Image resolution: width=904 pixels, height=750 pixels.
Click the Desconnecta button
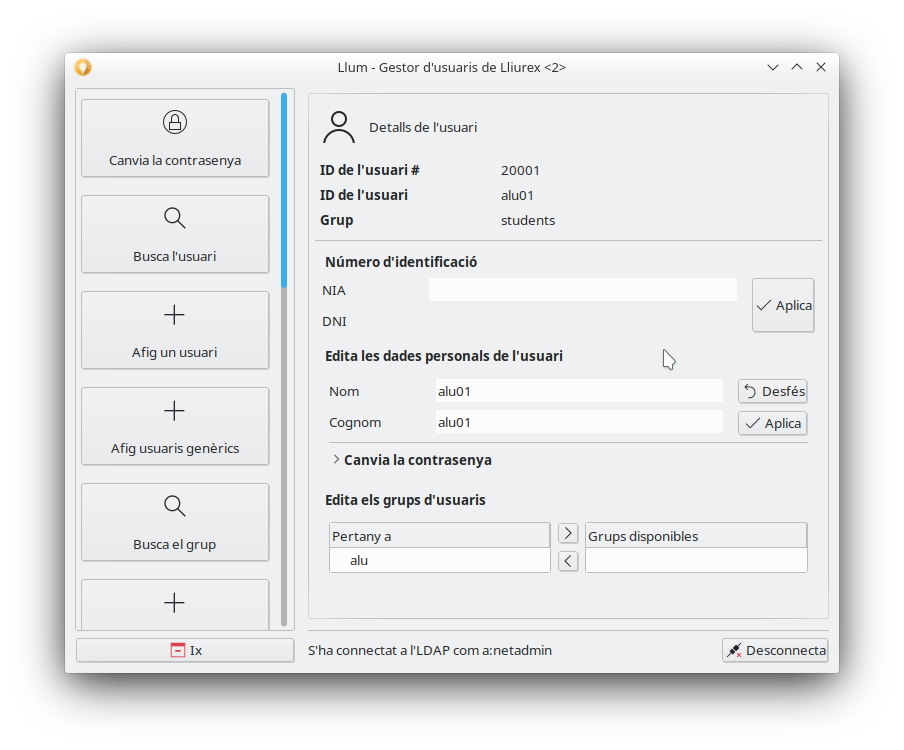click(775, 650)
